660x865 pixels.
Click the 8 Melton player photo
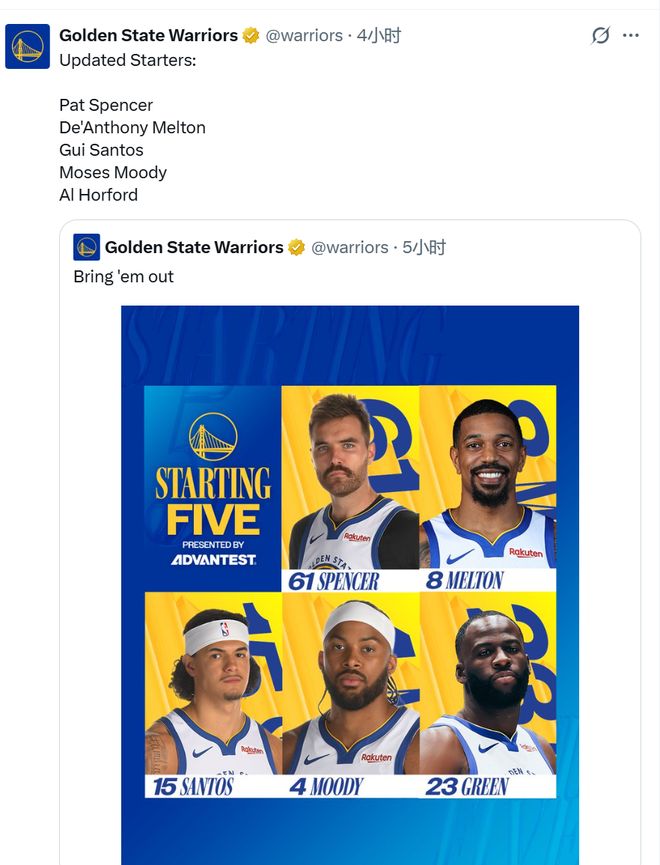[x=488, y=480]
